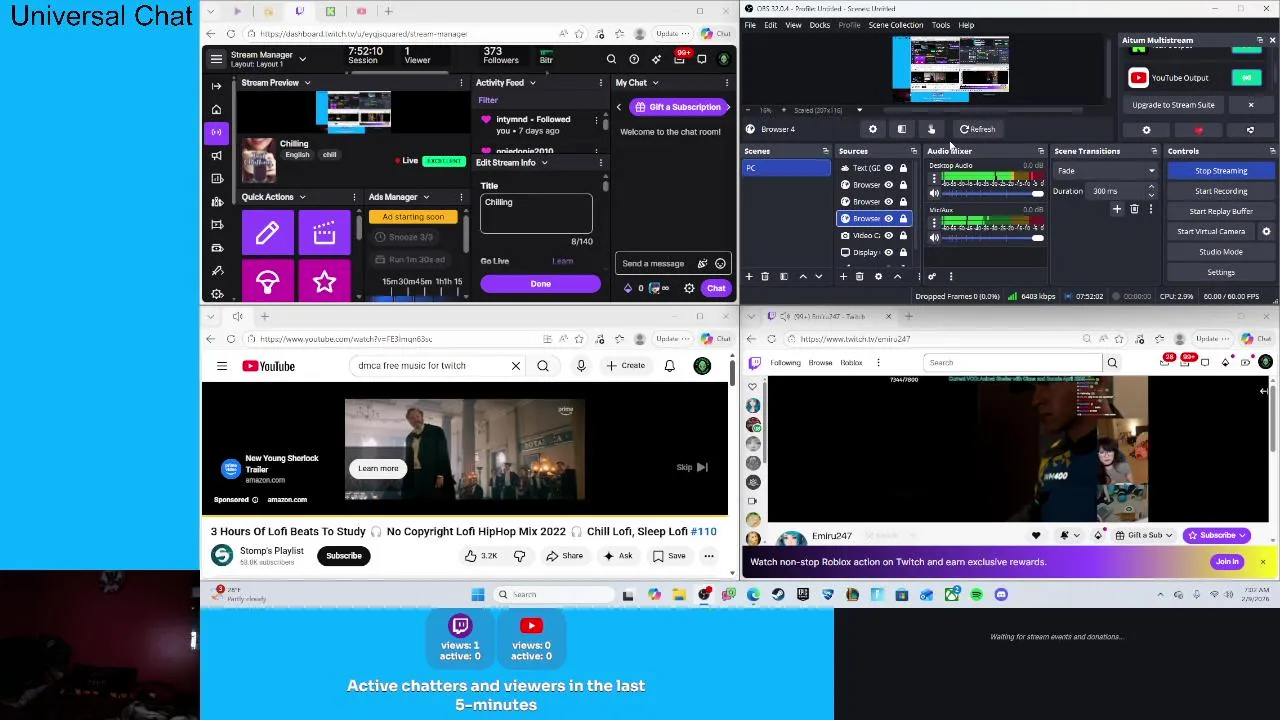The image size is (1280, 720).
Task: Click the parachute raid quick action tile
Action: point(267,282)
